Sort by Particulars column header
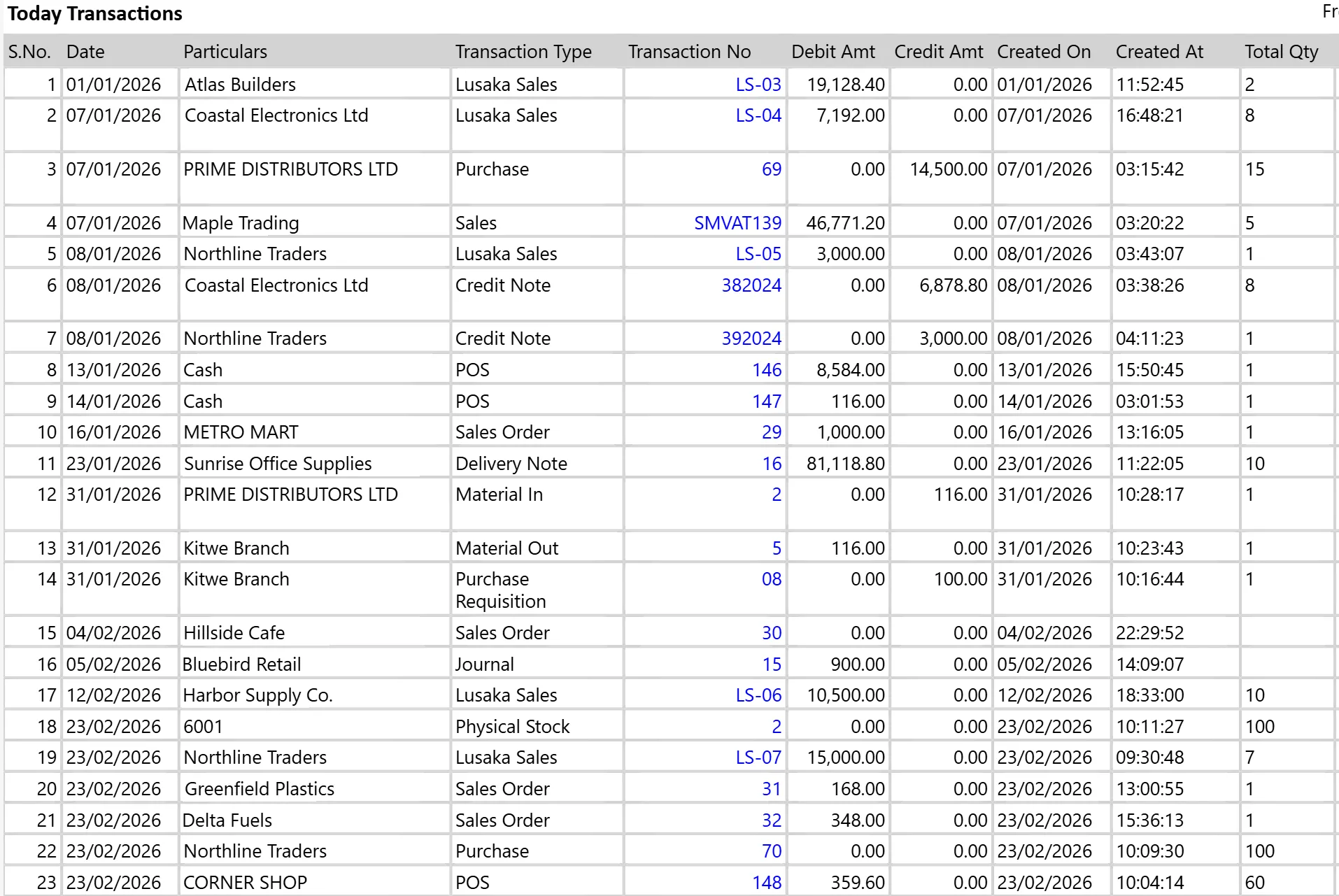 pyautogui.click(x=225, y=52)
